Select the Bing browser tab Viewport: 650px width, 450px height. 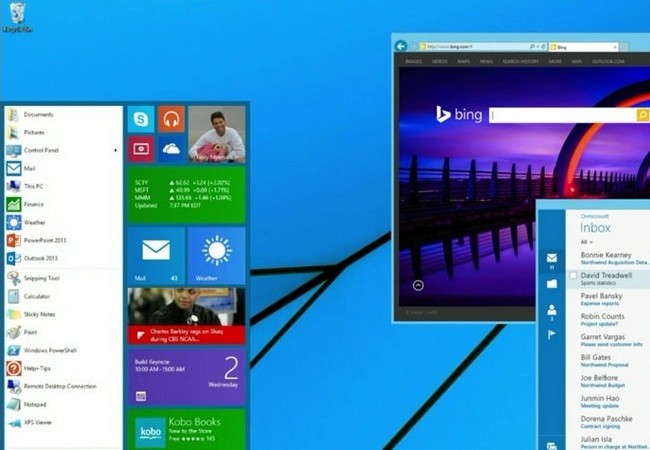point(584,47)
